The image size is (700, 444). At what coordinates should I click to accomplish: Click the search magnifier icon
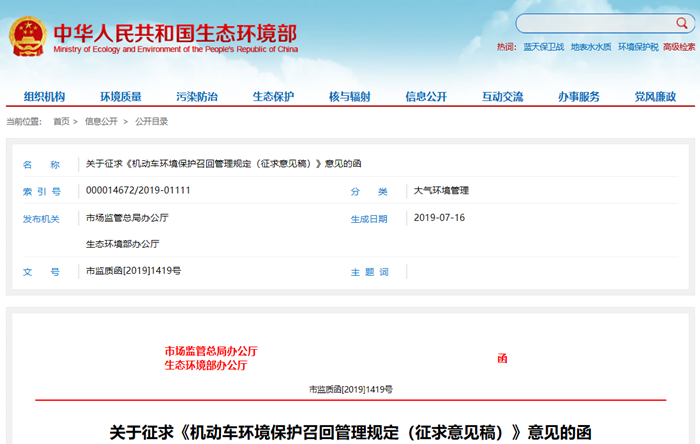click(x=682, y=23)
